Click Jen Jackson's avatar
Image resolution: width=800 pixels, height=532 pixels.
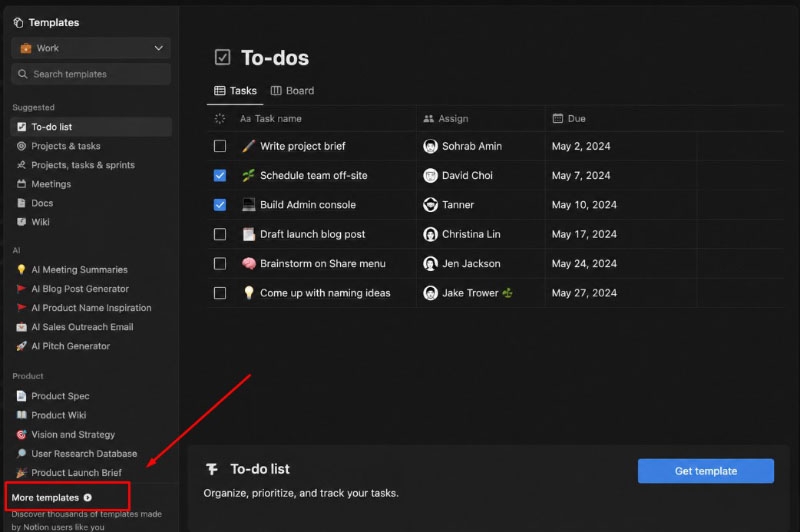click(x=431, y=263)
